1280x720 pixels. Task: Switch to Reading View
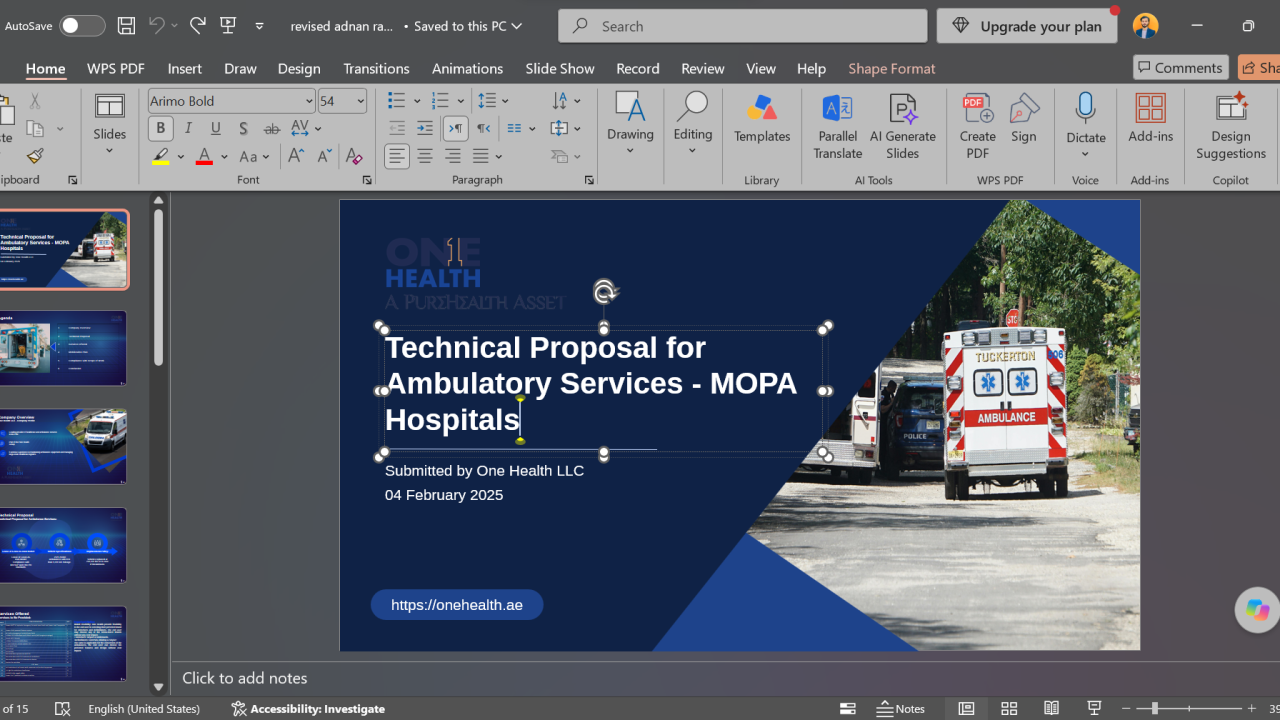tap(1051, 708)
